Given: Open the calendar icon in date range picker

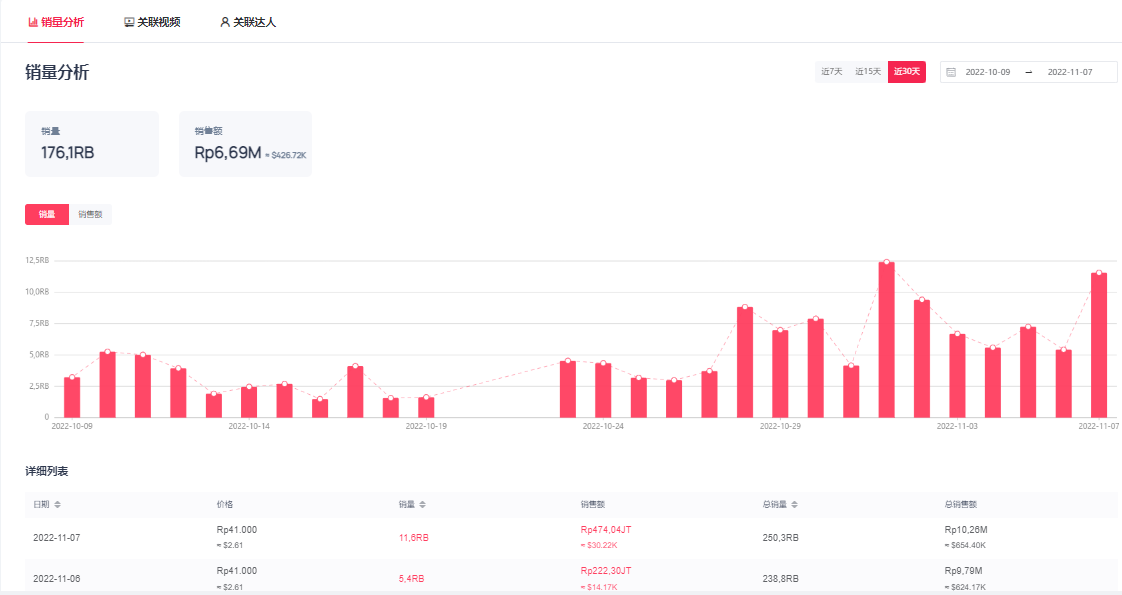Looking at the screenshot, I should [x=951, y=72].
